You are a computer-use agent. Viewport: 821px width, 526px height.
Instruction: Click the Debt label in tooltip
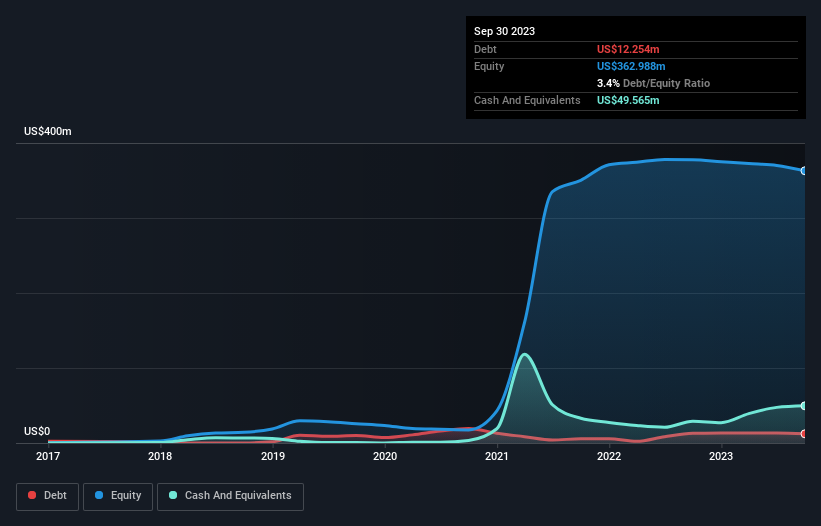tap(485, 49)
